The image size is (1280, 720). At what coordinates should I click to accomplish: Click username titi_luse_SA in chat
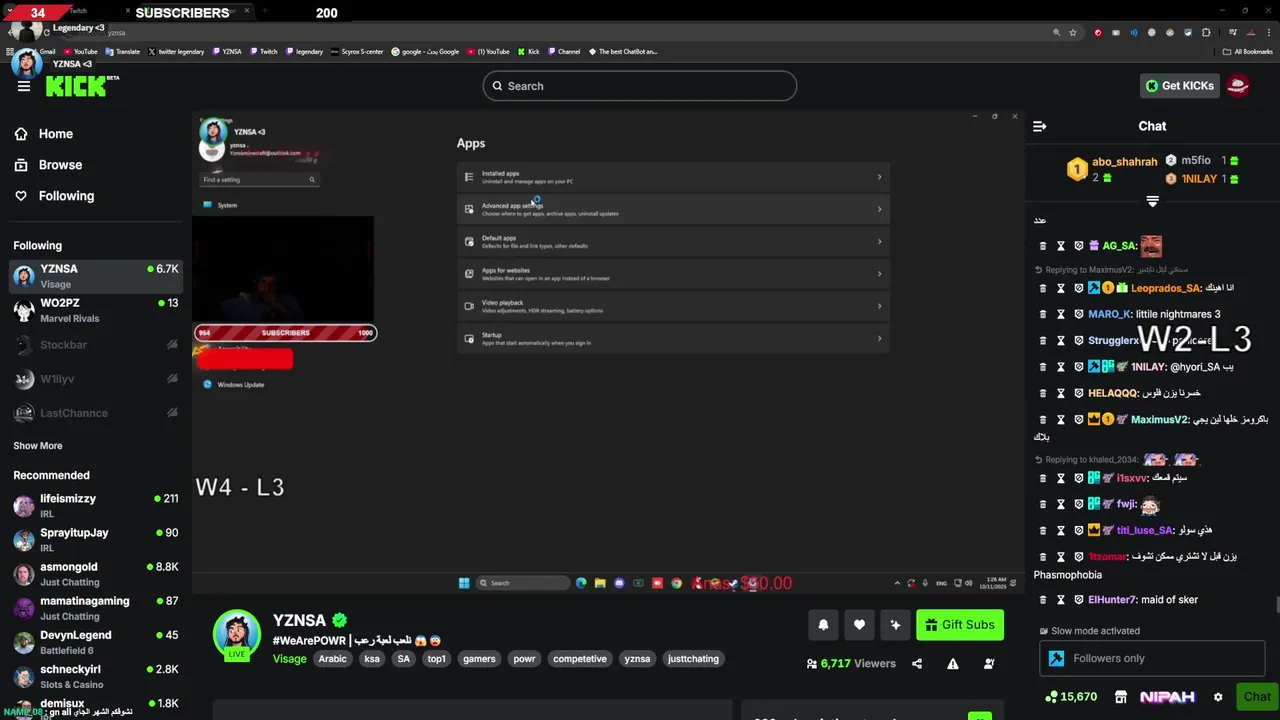pyautogui.click(x=1145, y=530)
